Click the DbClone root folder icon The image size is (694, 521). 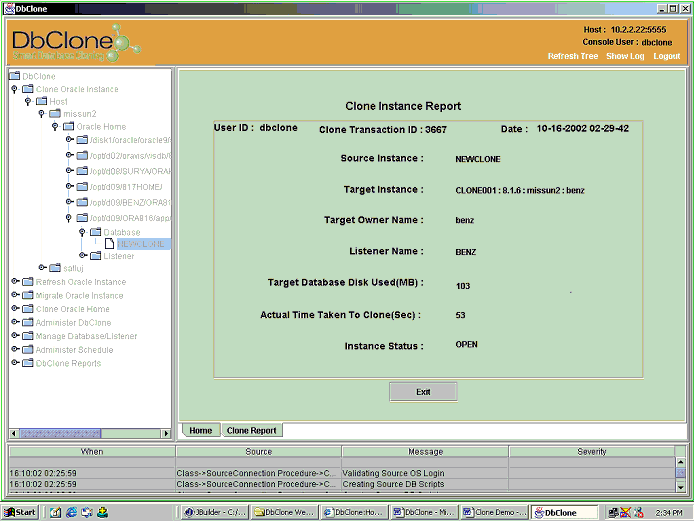point(15,76)
